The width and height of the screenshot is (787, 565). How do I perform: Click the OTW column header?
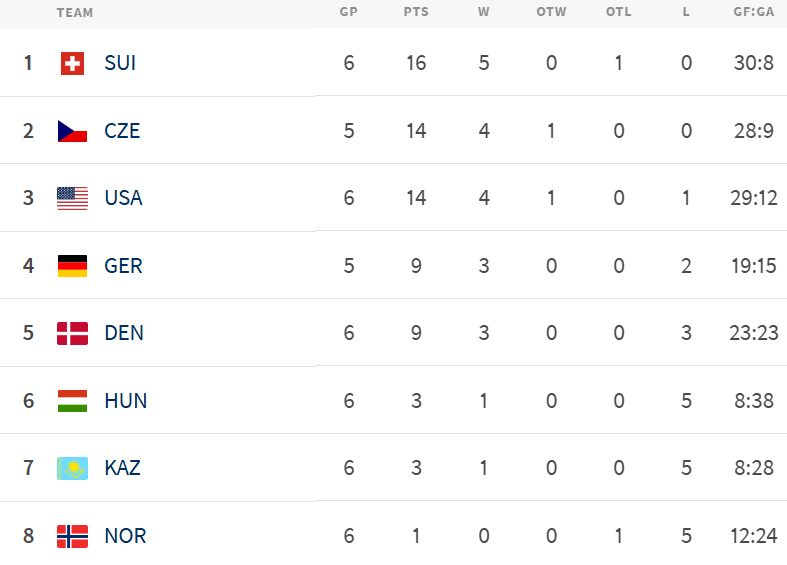tap(551, 13)
